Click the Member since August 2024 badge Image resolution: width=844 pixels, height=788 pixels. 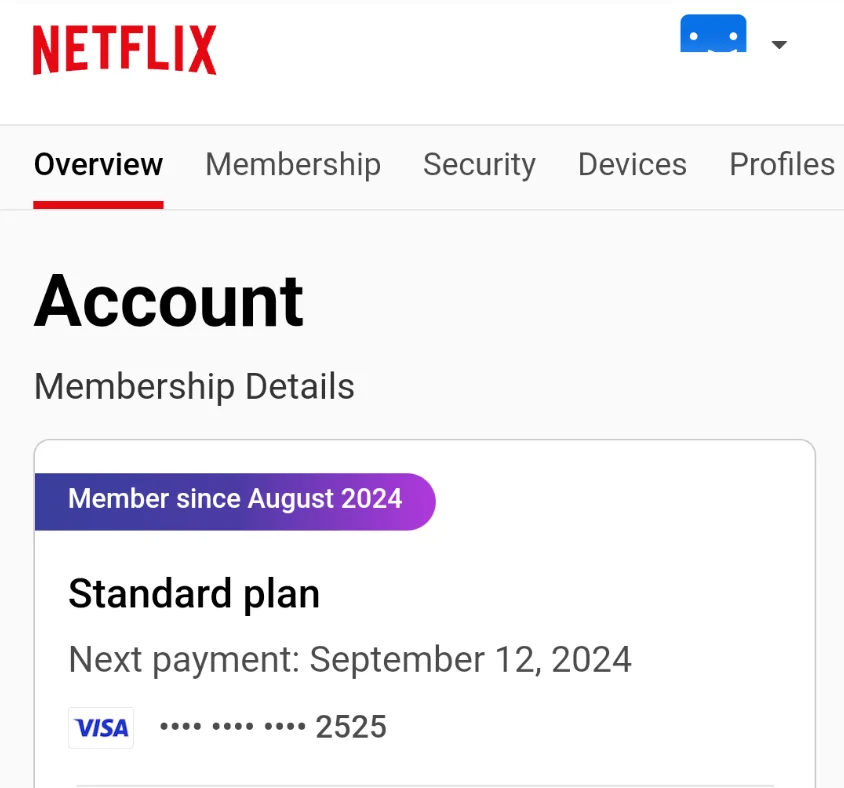click(x=235, y=502)
